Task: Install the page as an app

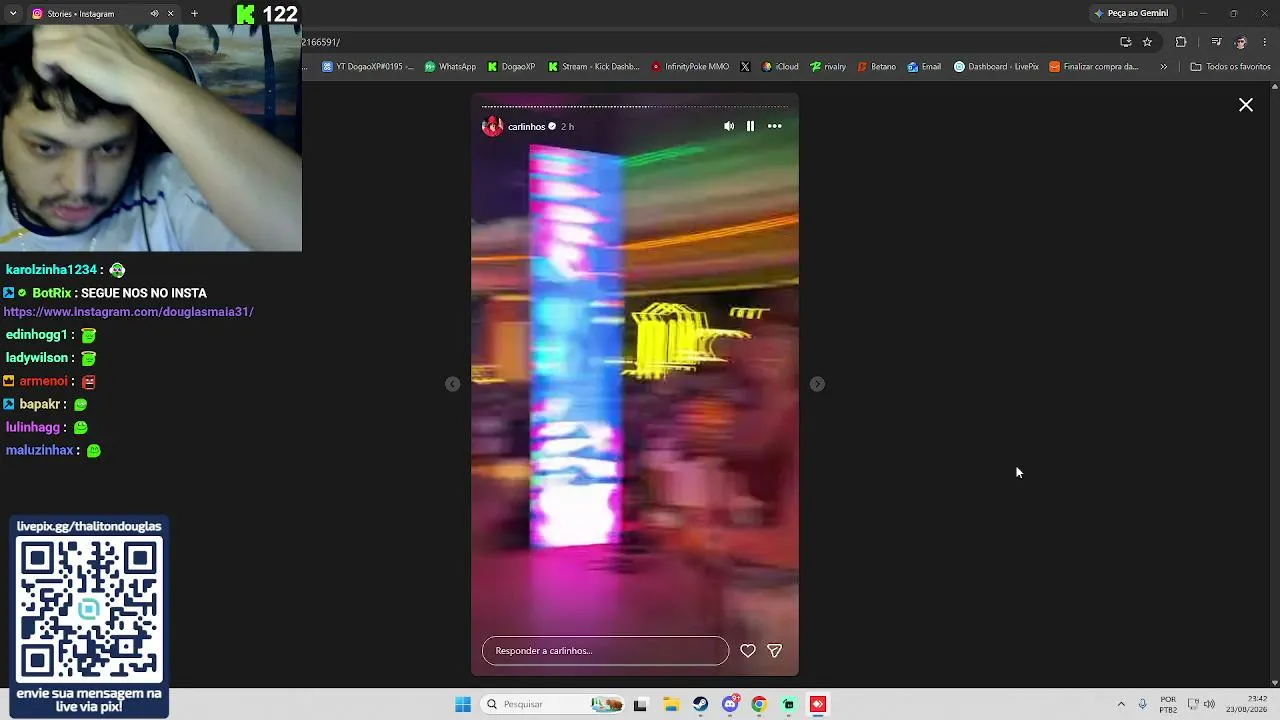Action: (1125, 42)
